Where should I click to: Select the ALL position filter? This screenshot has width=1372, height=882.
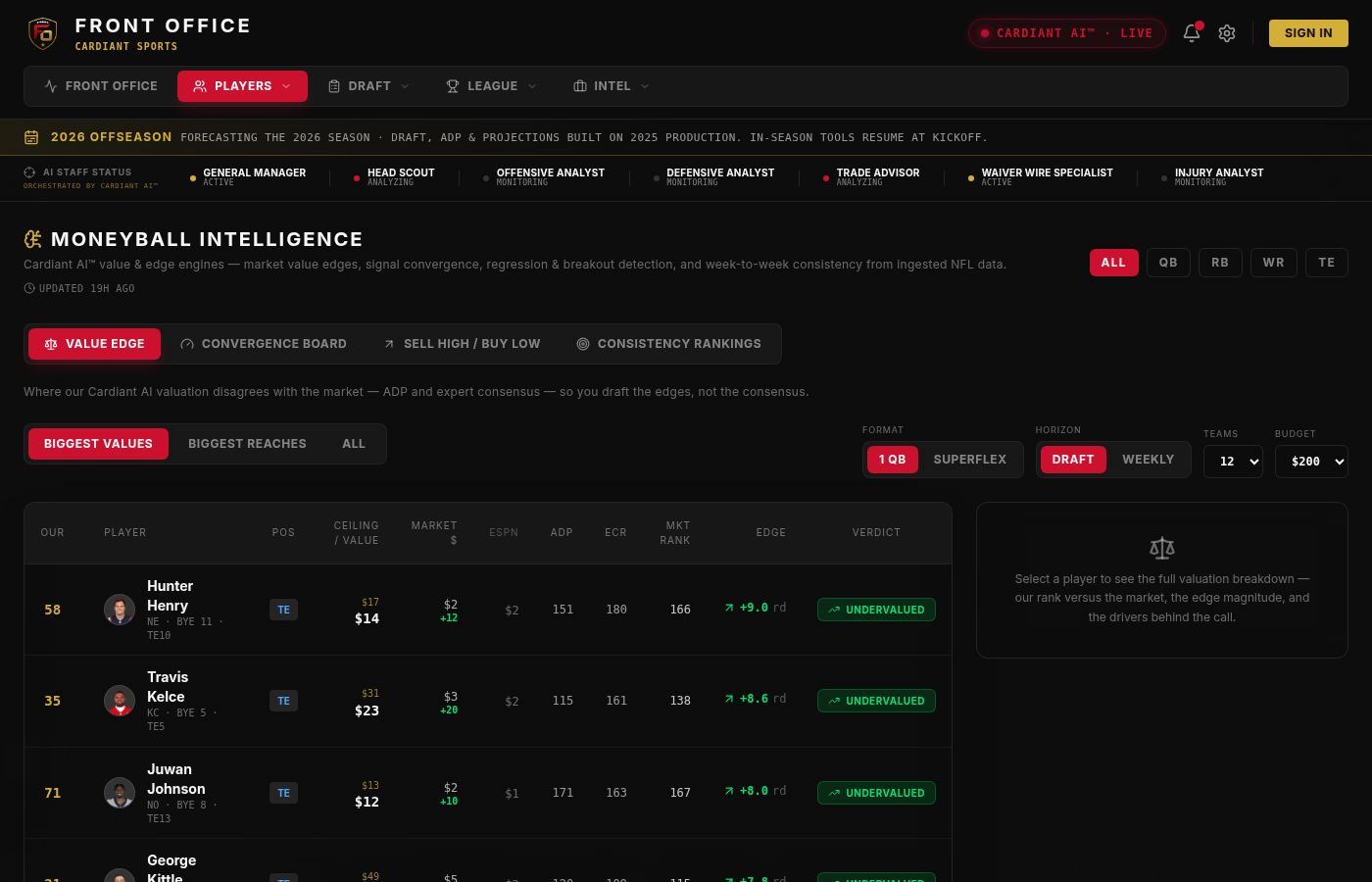pyautogui.click(x=1114, y=263)
